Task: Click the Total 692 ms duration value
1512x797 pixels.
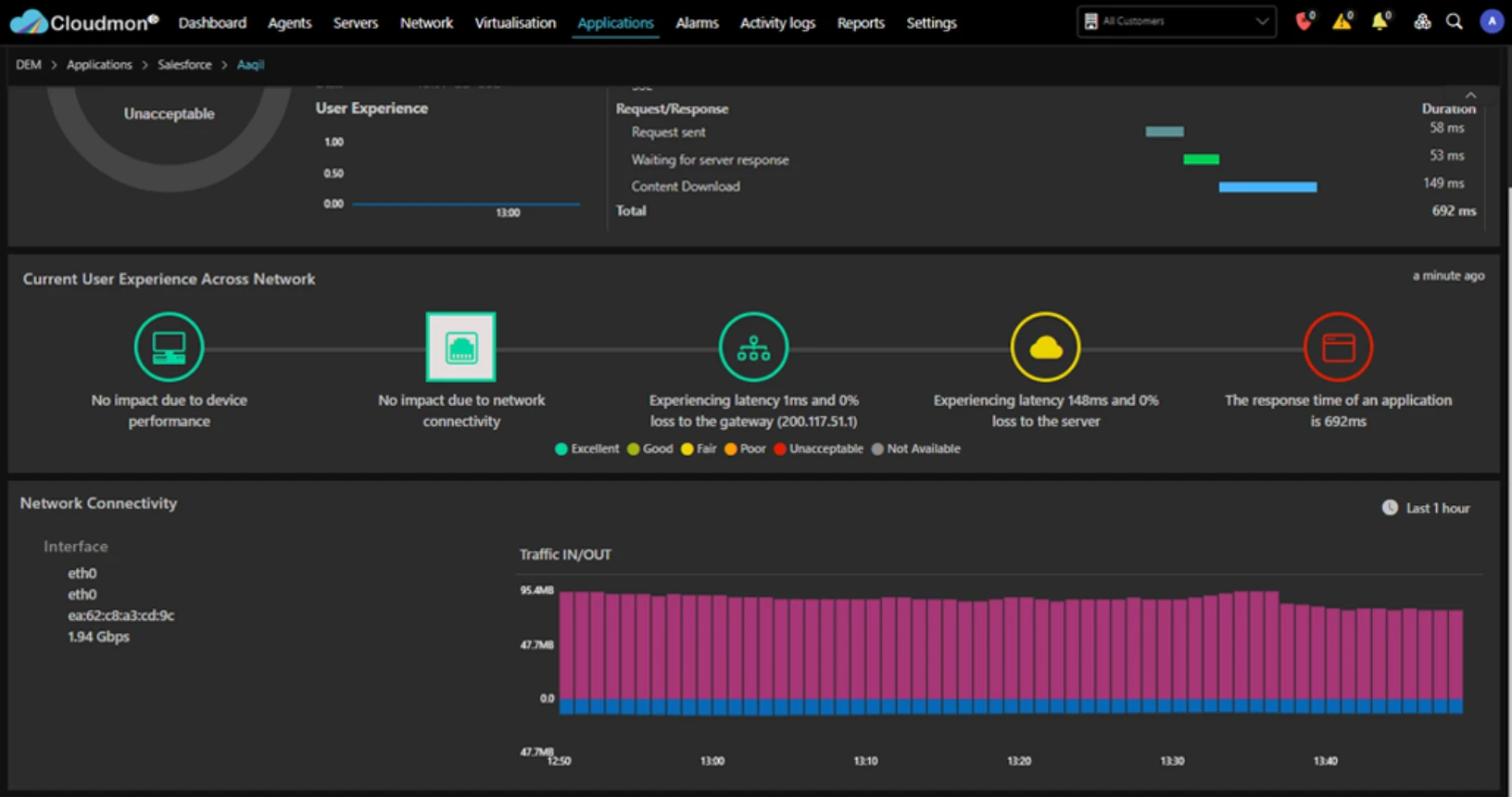Action: pos(1454,211)
